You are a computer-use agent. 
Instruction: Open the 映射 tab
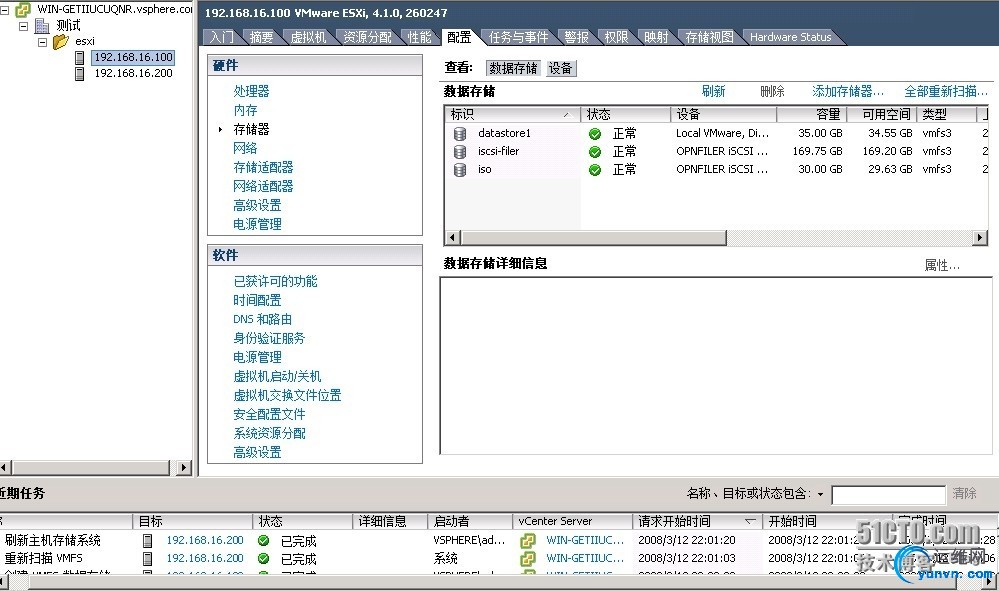coord(656,37)
